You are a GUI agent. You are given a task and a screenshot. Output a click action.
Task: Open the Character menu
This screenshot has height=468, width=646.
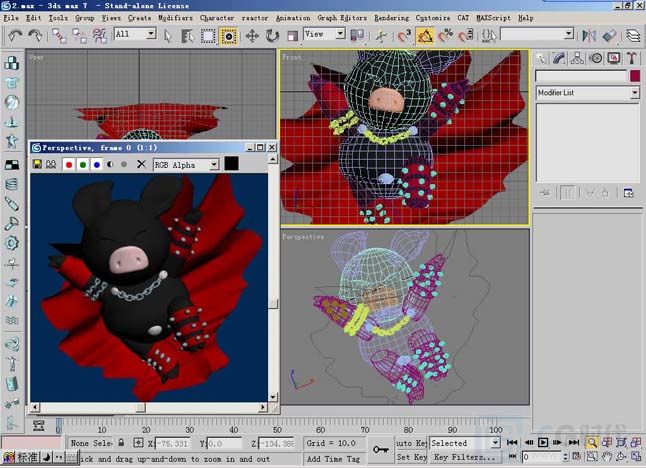coord(217,18)
